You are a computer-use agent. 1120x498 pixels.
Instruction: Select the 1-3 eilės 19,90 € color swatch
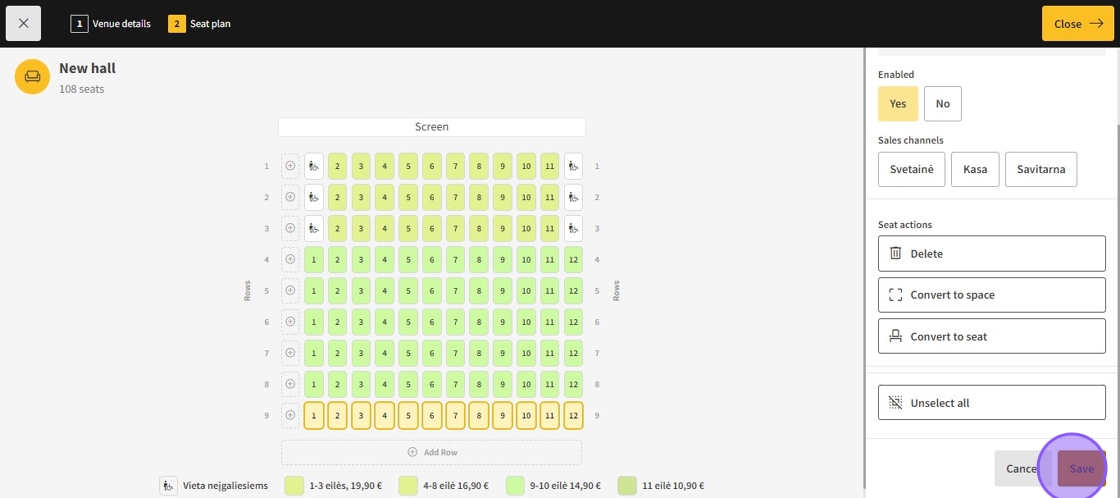(294, 486)
